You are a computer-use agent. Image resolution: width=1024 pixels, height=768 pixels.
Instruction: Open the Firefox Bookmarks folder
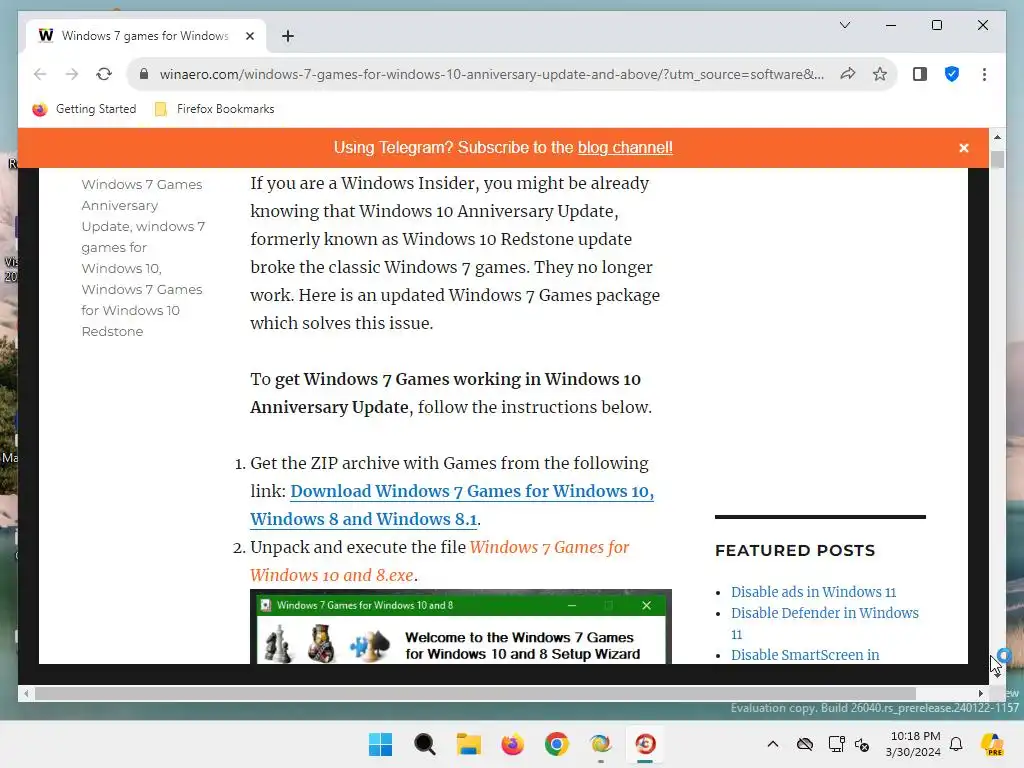(215, 109)
